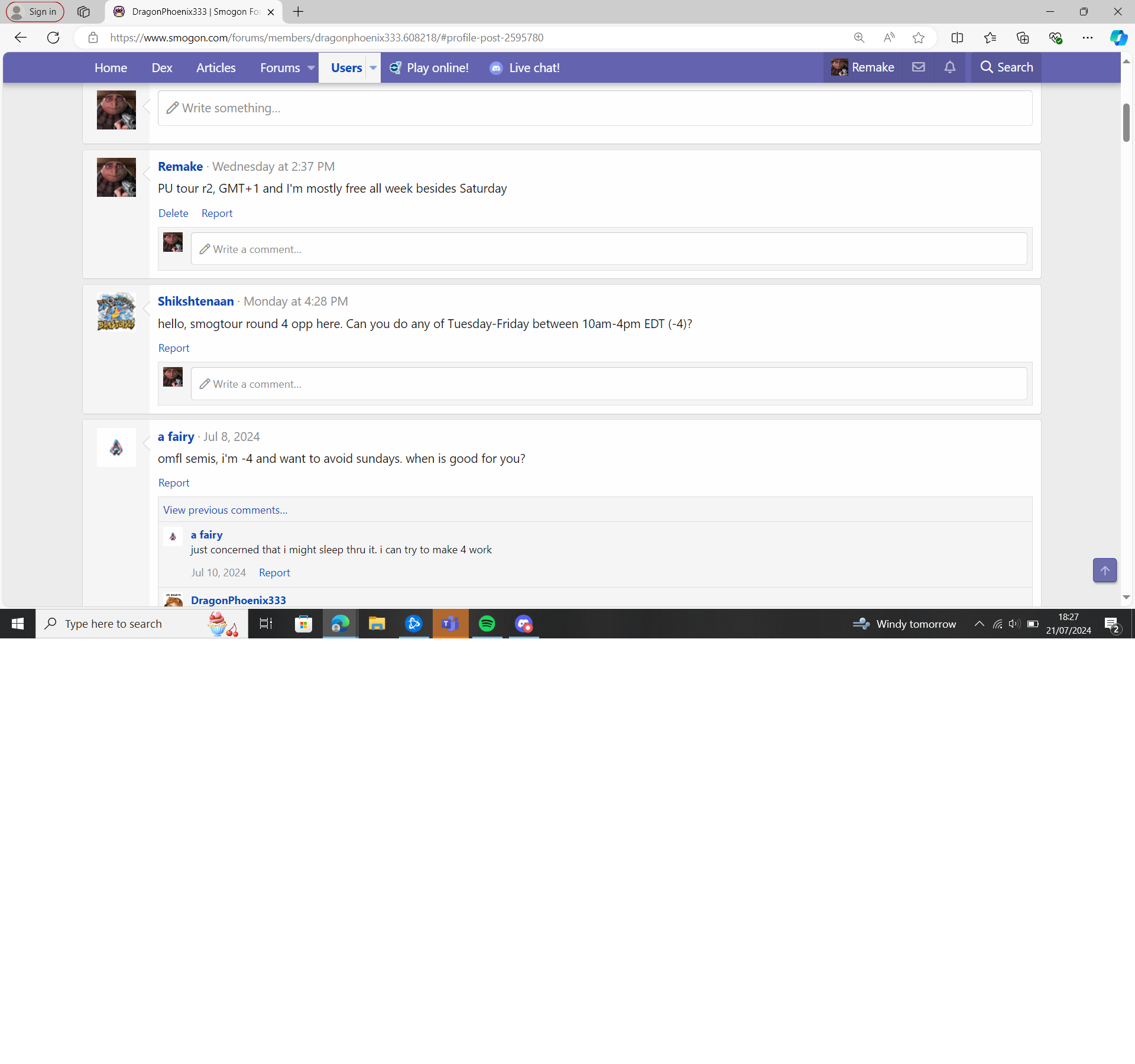The height and width of the screenshot is (1064, 1135).
Task: Click the Write something input field
Action: (595, 108)
